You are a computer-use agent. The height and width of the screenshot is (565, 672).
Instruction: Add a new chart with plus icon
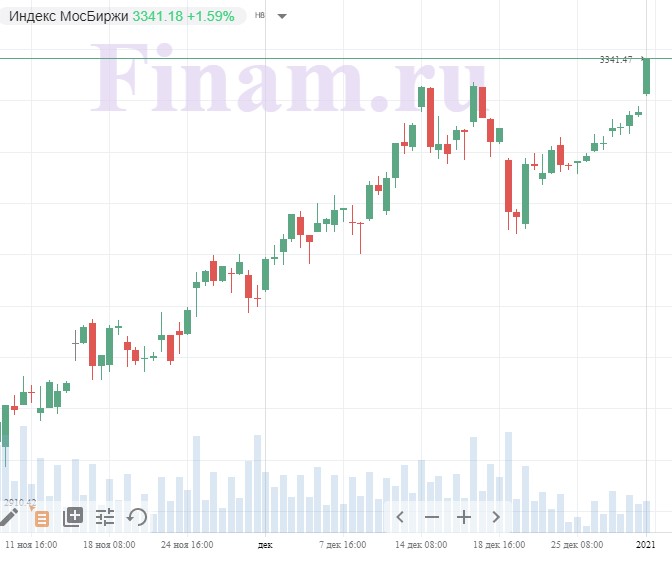tap(73, 517)
